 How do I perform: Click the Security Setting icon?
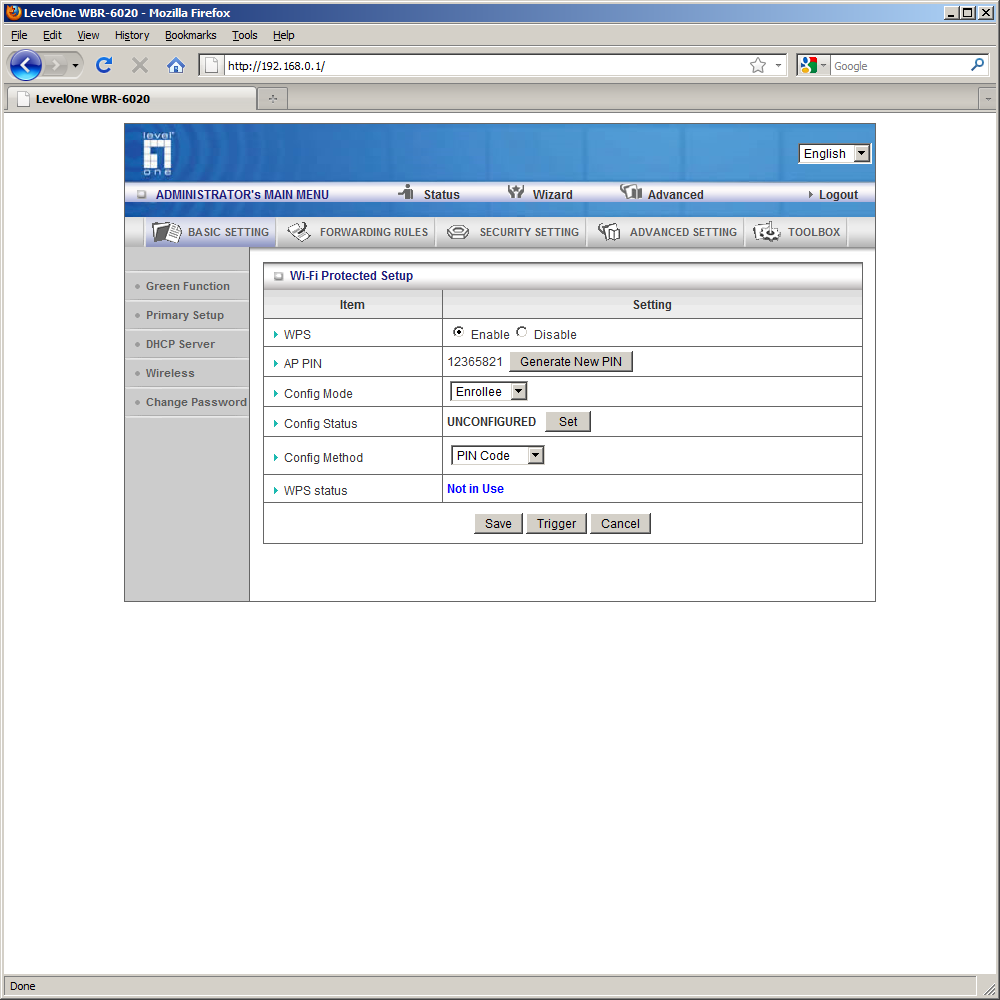click(x=458, y=232)
